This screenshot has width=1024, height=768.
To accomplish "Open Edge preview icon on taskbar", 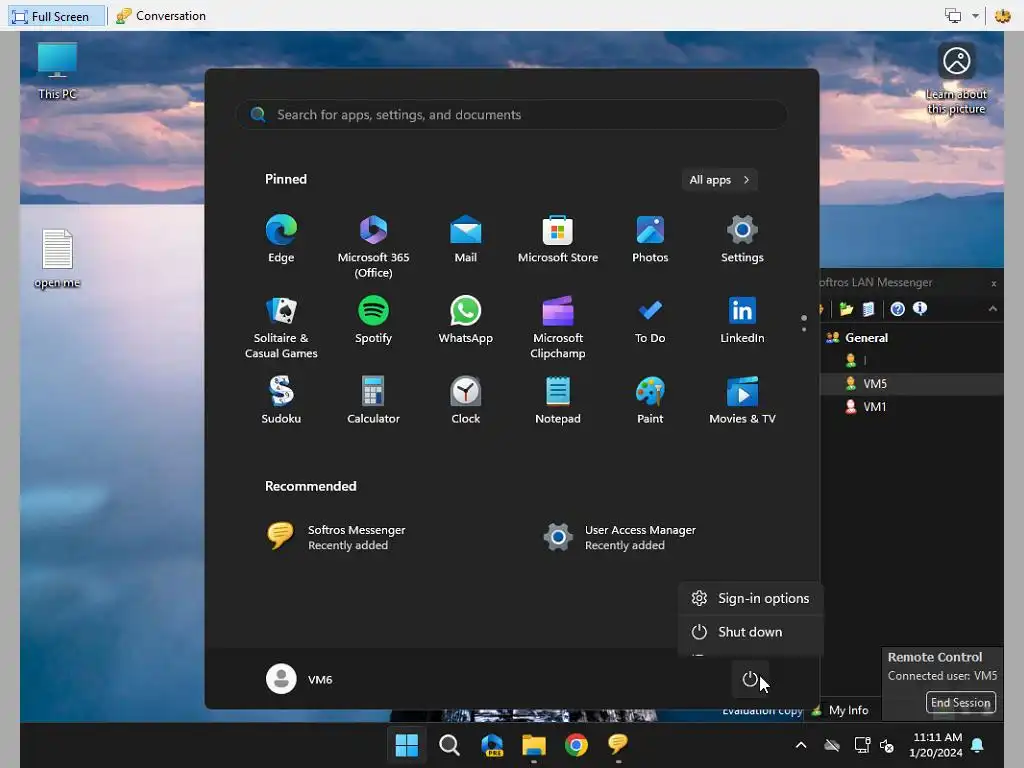I will pos(492,745).
